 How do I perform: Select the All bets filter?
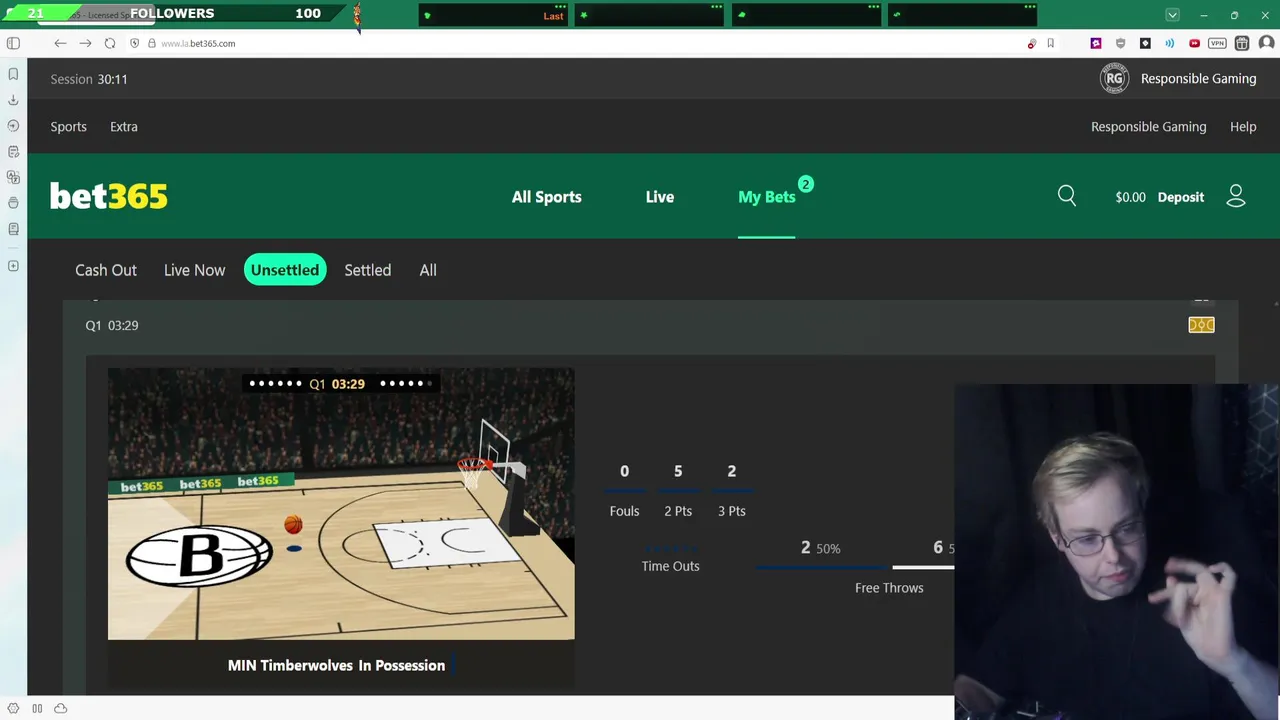click(428, 270)
